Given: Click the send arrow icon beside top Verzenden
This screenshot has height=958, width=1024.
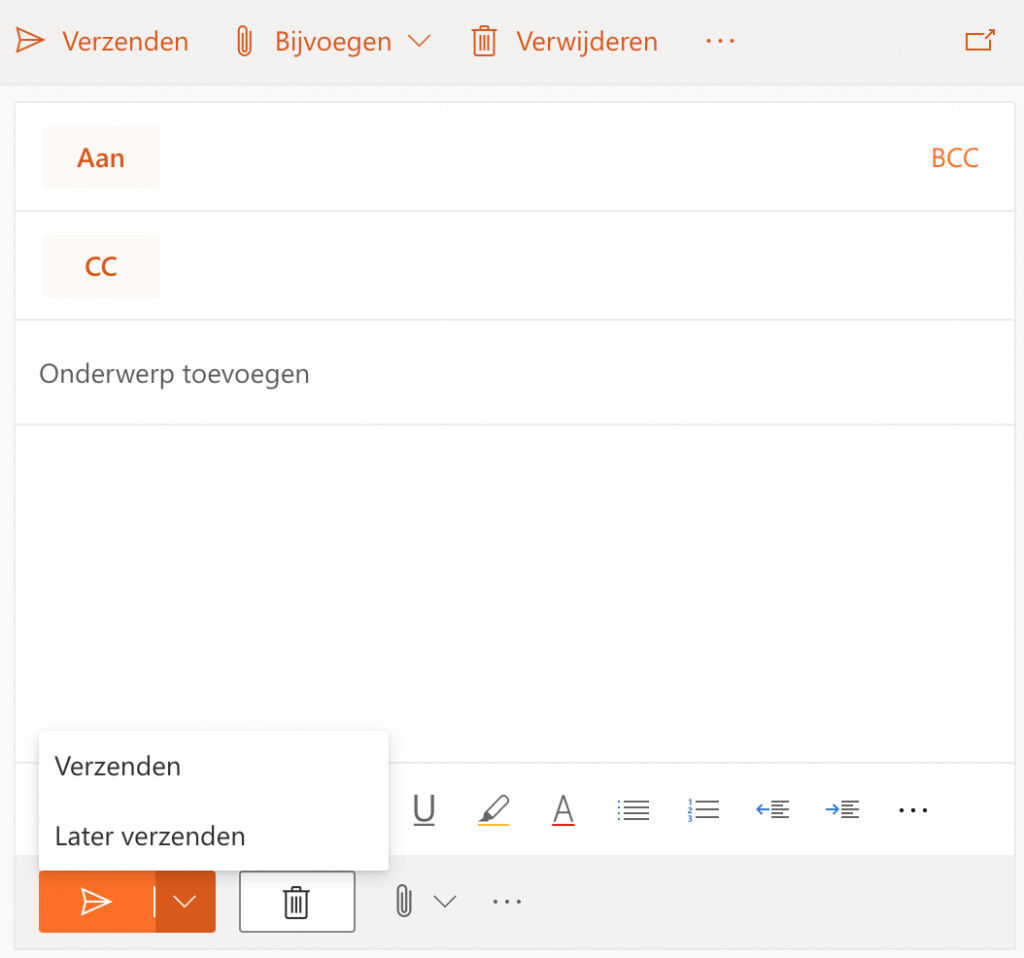Looking at the screenshot, I should pos(30,40).
